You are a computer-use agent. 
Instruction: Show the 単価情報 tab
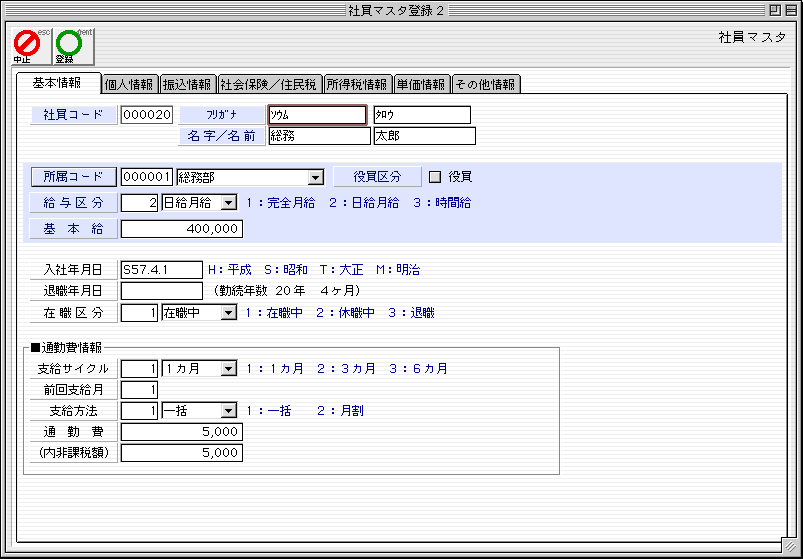click(x=421, y=84)
